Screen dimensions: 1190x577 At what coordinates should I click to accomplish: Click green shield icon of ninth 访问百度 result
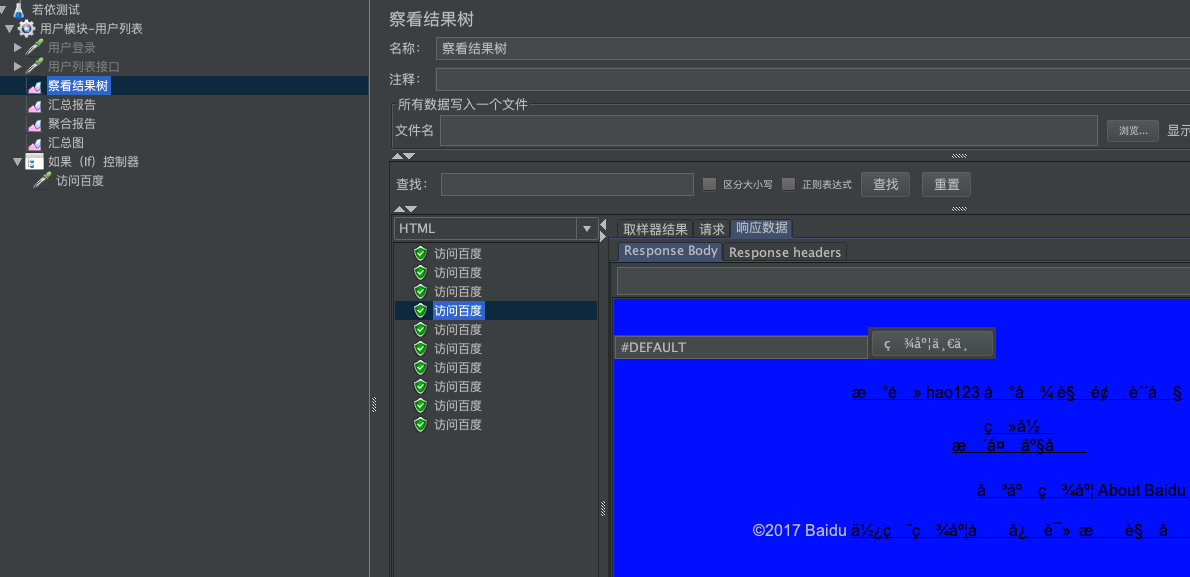pos(420,405)
